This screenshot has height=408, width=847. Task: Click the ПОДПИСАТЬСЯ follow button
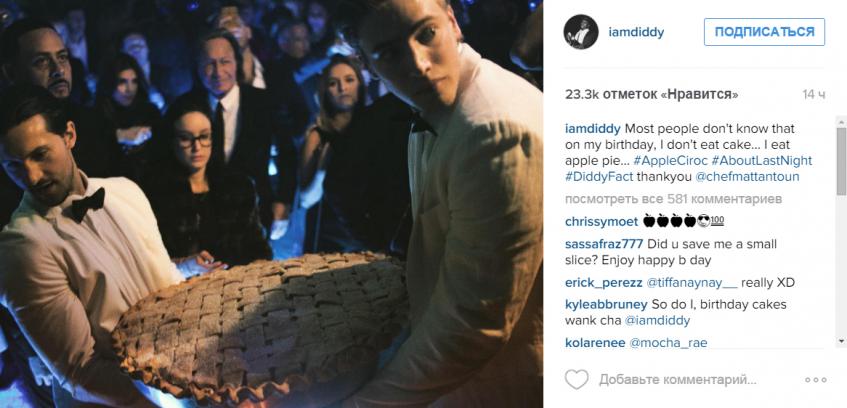[x=764, y=32]
